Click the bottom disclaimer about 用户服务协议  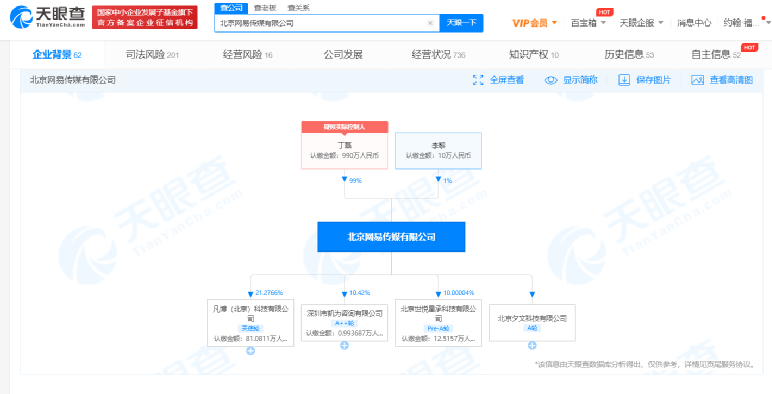click(644, 364)
